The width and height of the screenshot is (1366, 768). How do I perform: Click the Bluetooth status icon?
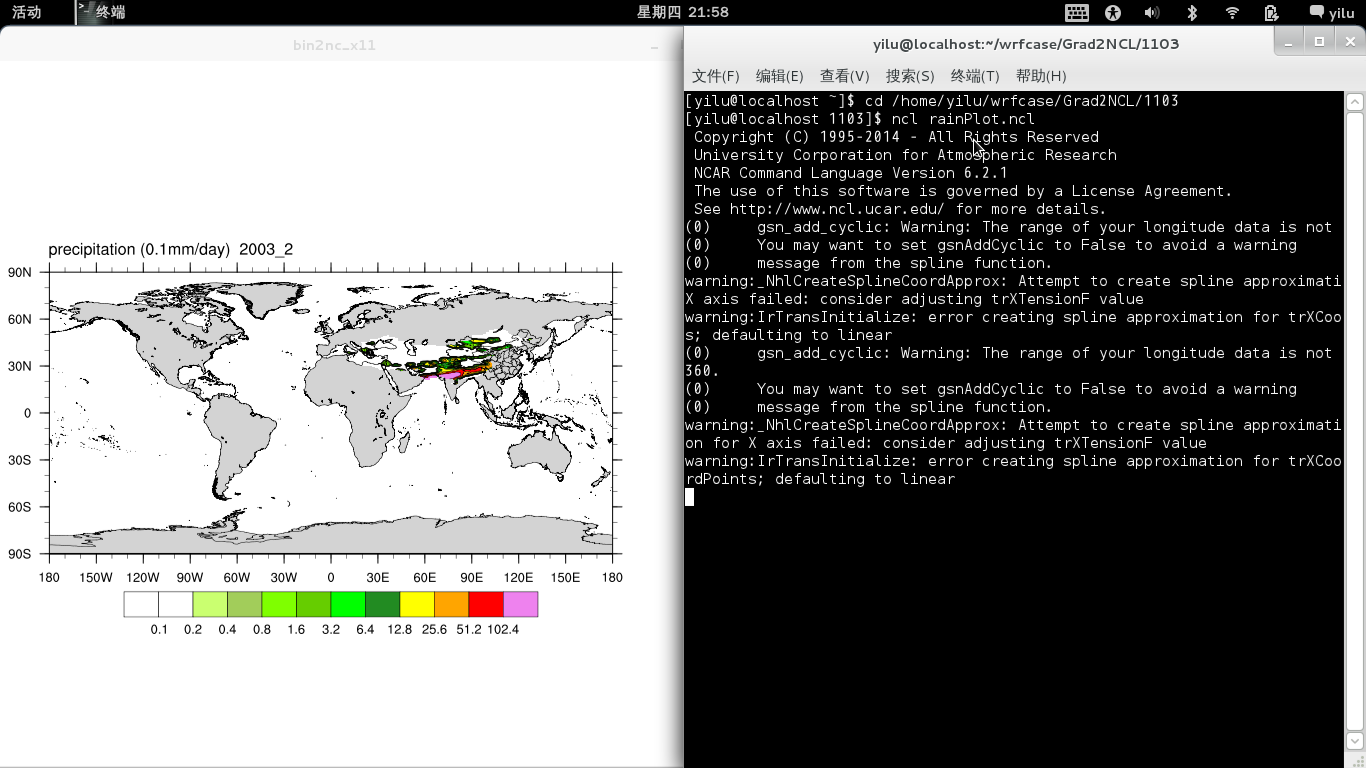(1192, 12)
